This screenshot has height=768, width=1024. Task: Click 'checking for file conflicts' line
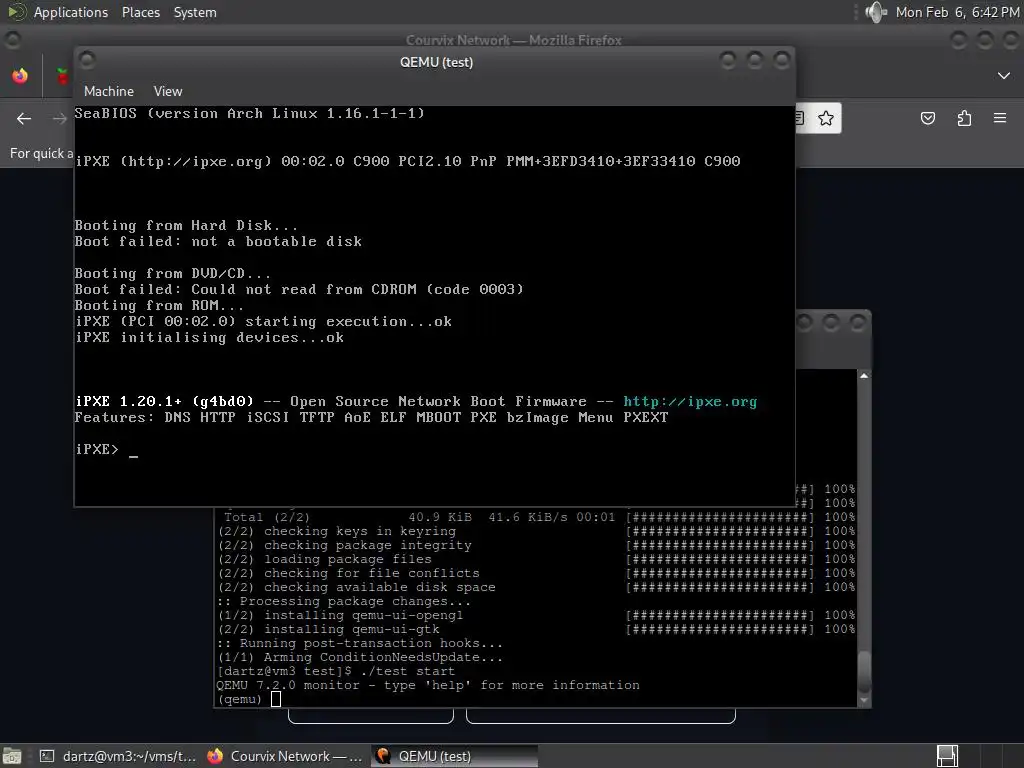[348, 573]
